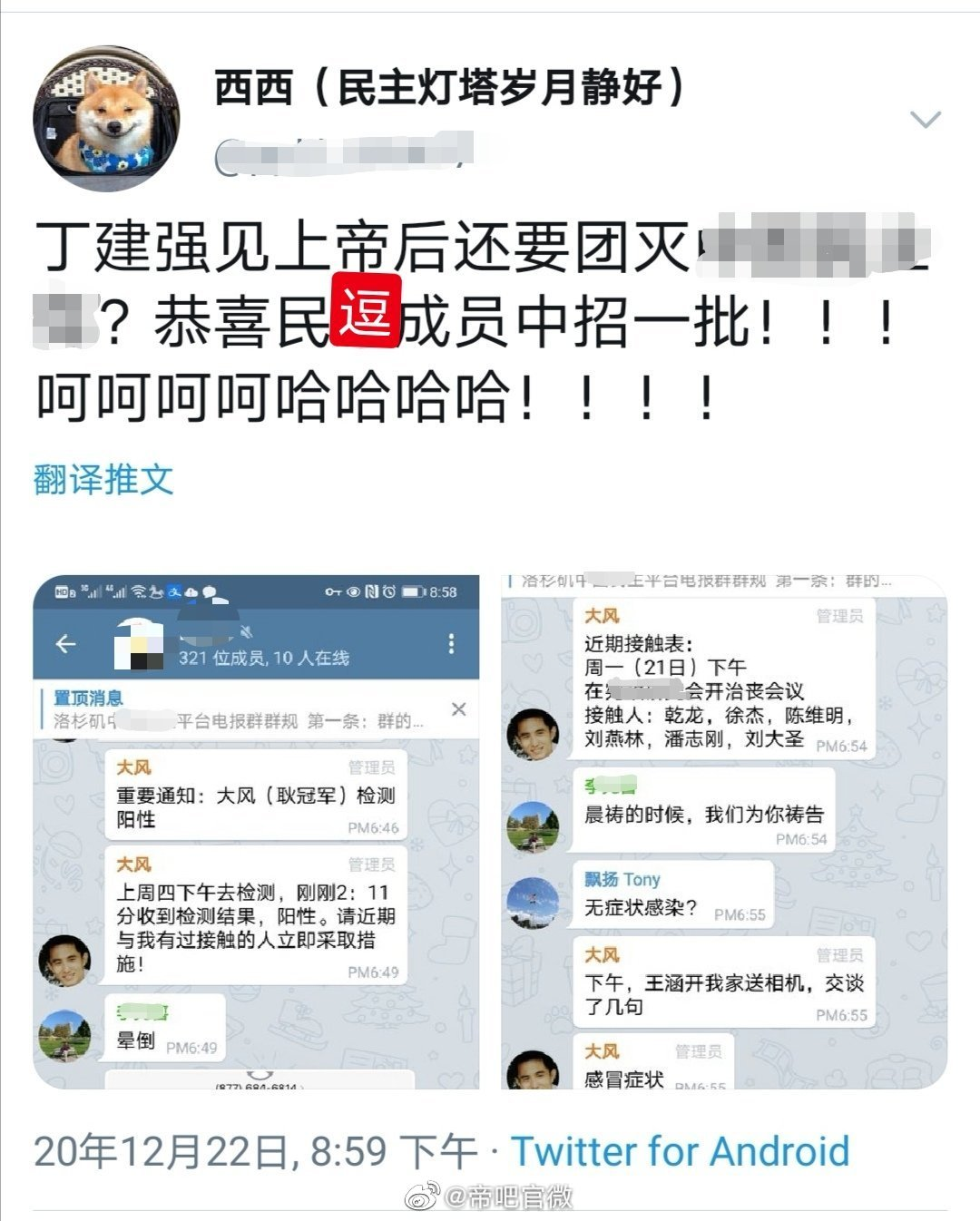Tap the back arrow in Telegram header

[x=65, y=644]
